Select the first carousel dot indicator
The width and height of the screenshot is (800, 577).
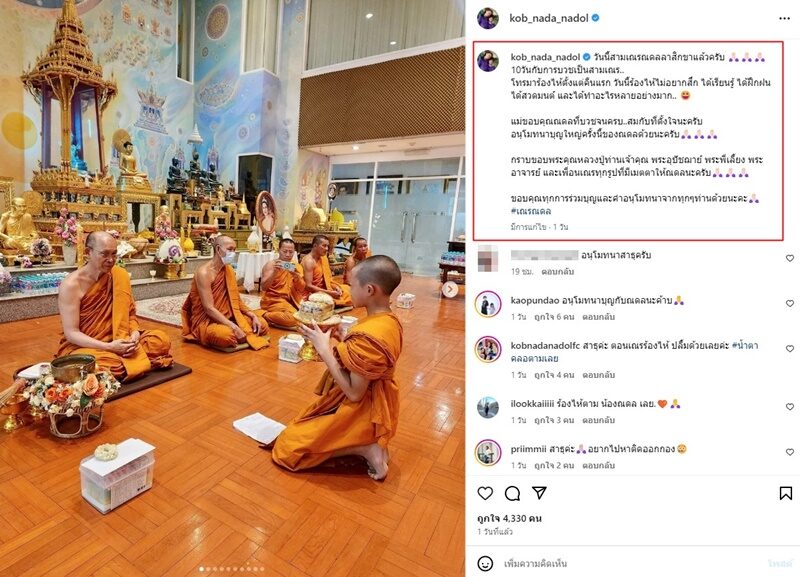tap(202, 569)
